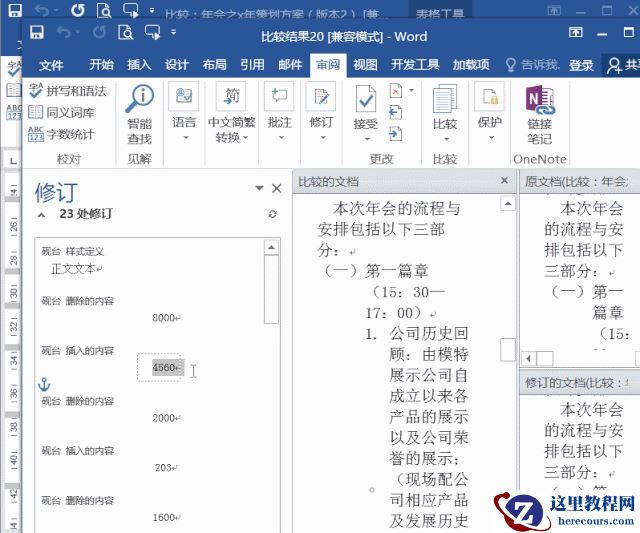Click scroll left arrow in 原文档 pane
This screenshot has width=640, height=533.
(529, 359)
